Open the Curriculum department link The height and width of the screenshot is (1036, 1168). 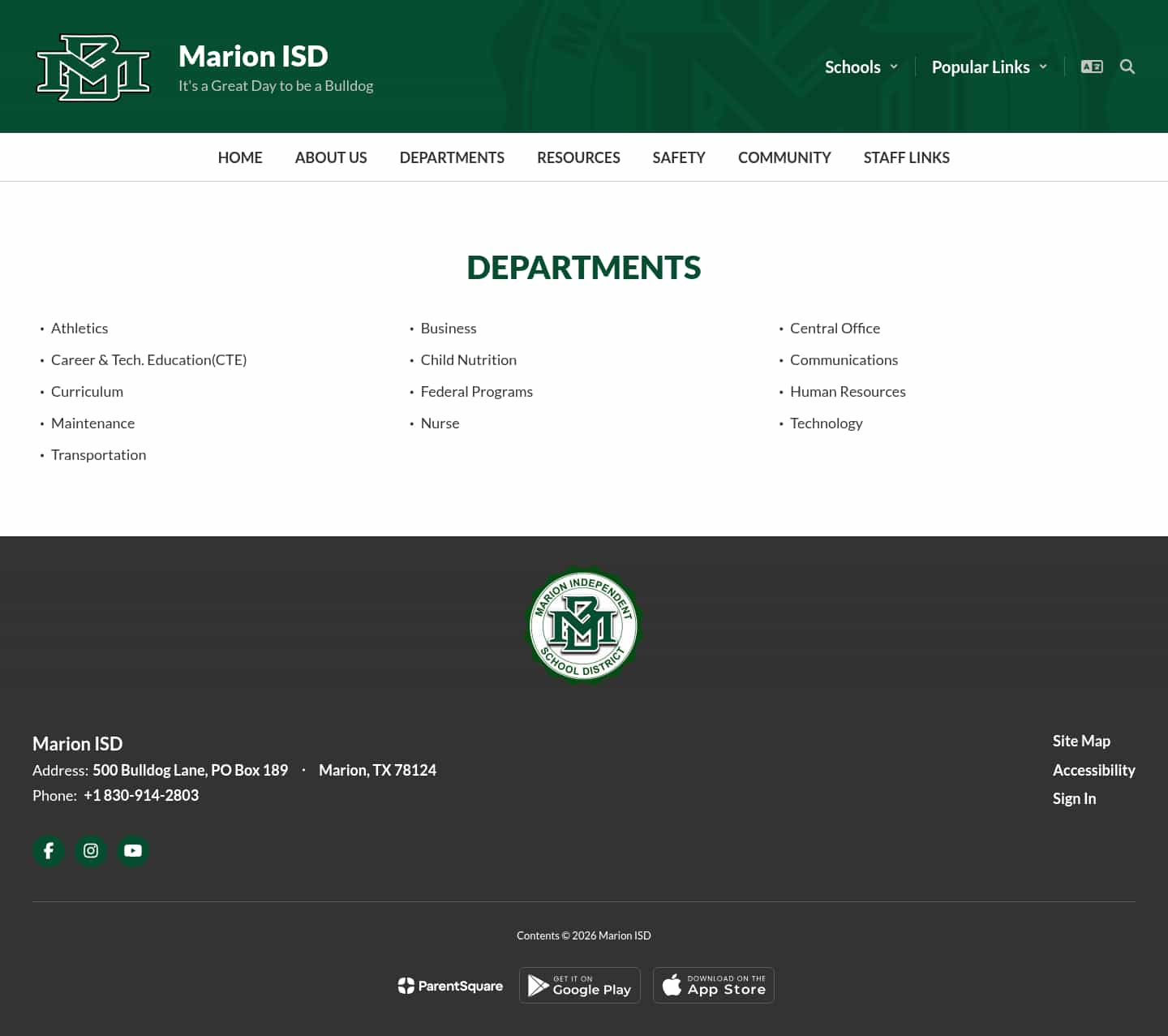tap(87, 391)
